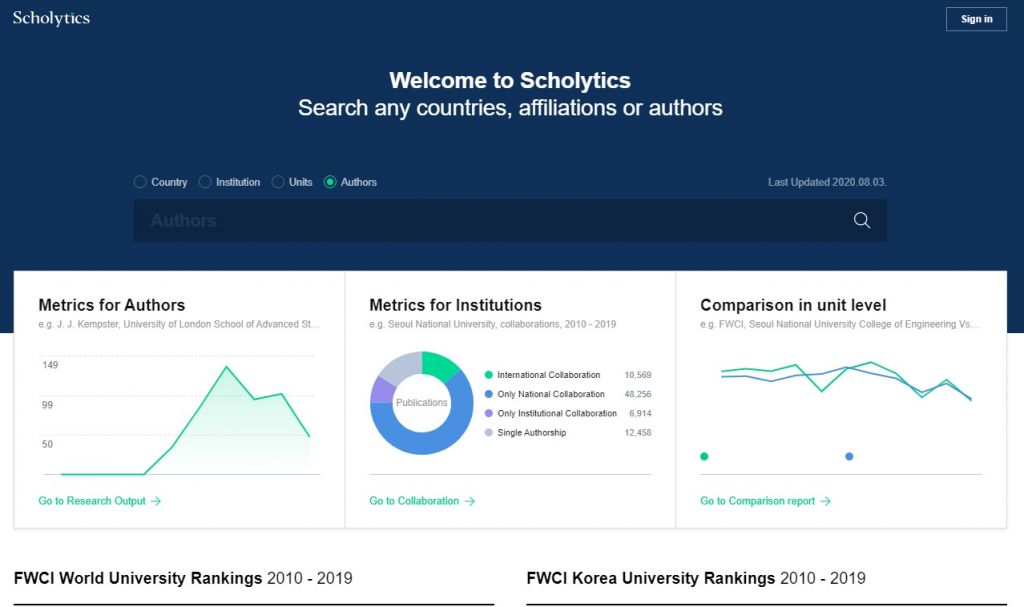Click the Only National Collaboration legend dot
1024x607 pixels.
pyautogui.click(x=488, y=394)
